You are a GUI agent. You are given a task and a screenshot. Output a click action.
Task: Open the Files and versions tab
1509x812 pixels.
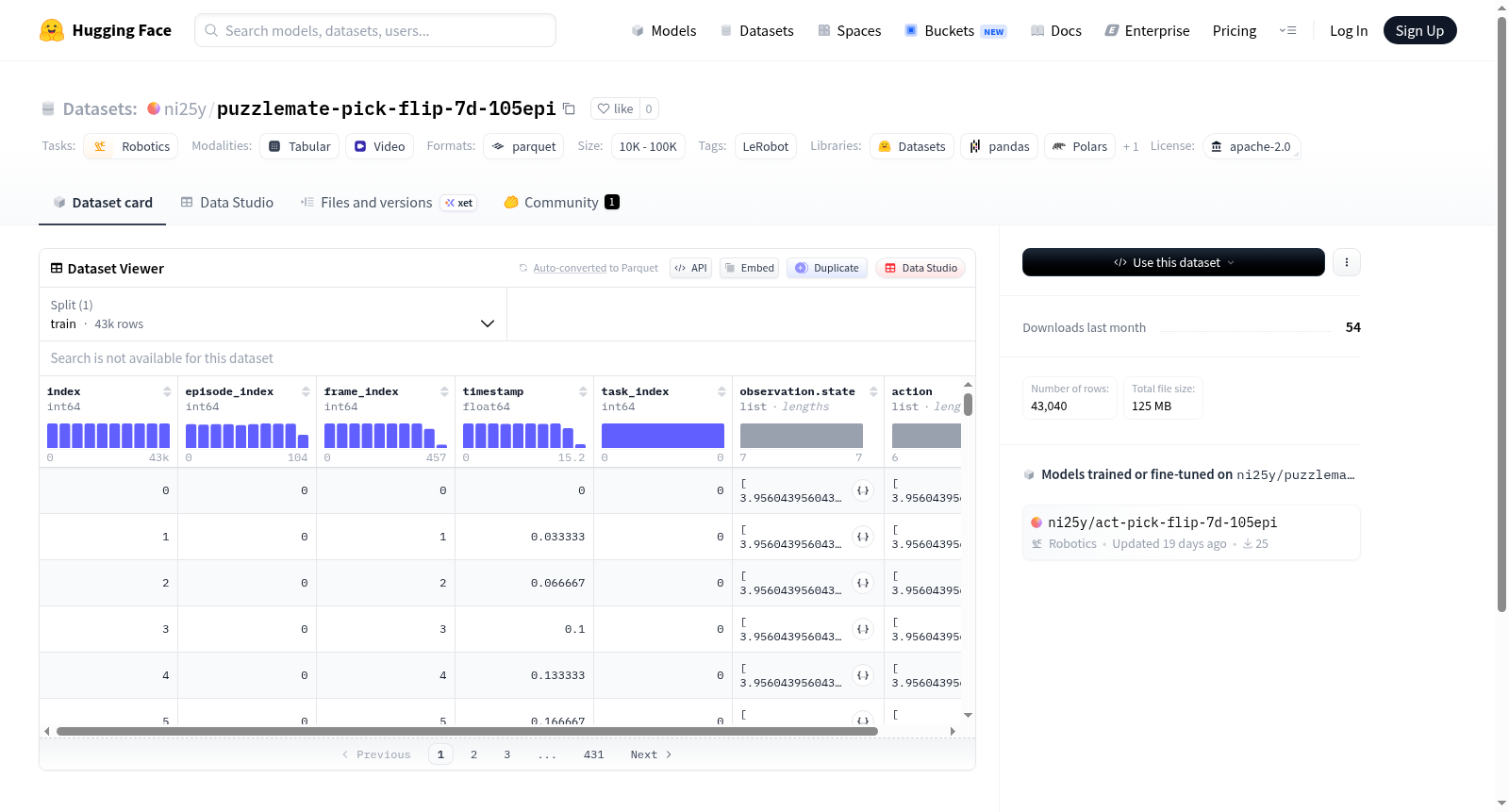tap(389, 202)
